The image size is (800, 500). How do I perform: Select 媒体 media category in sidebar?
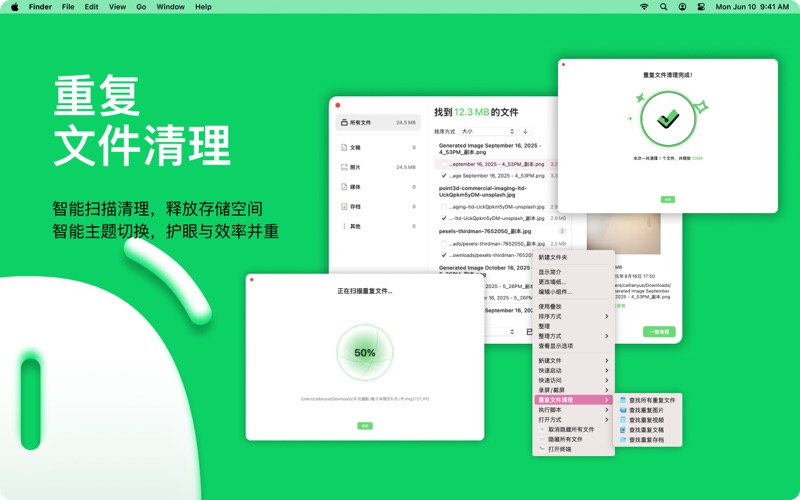coord(378,187)
